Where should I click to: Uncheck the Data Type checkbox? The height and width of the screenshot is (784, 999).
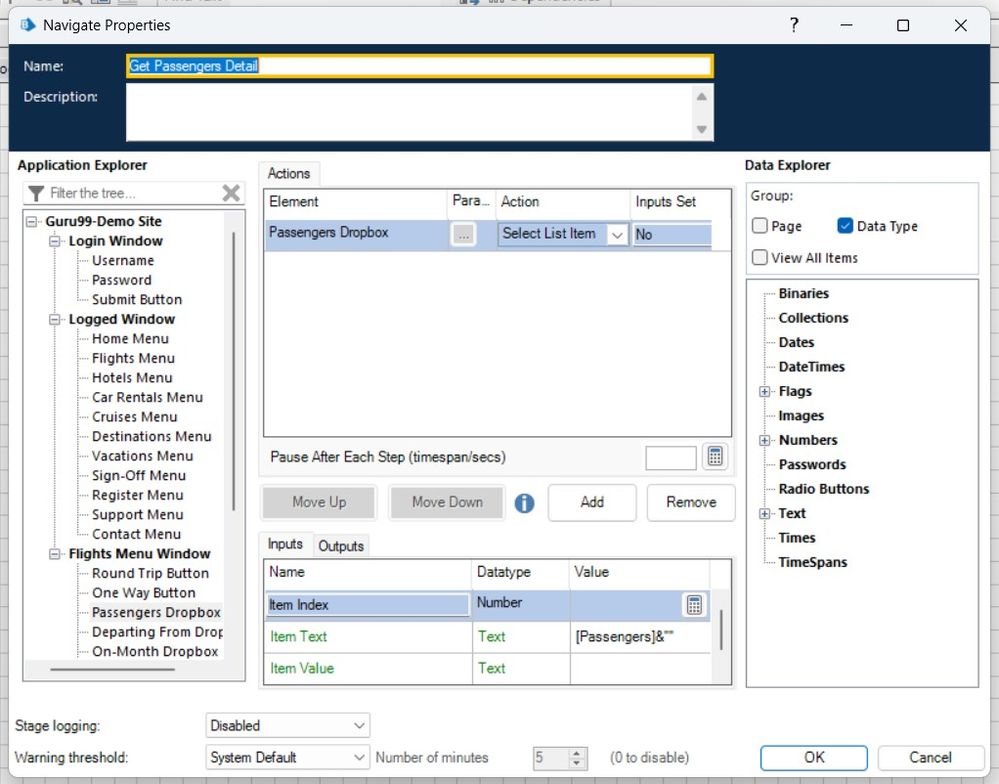(x=845, y=227)
